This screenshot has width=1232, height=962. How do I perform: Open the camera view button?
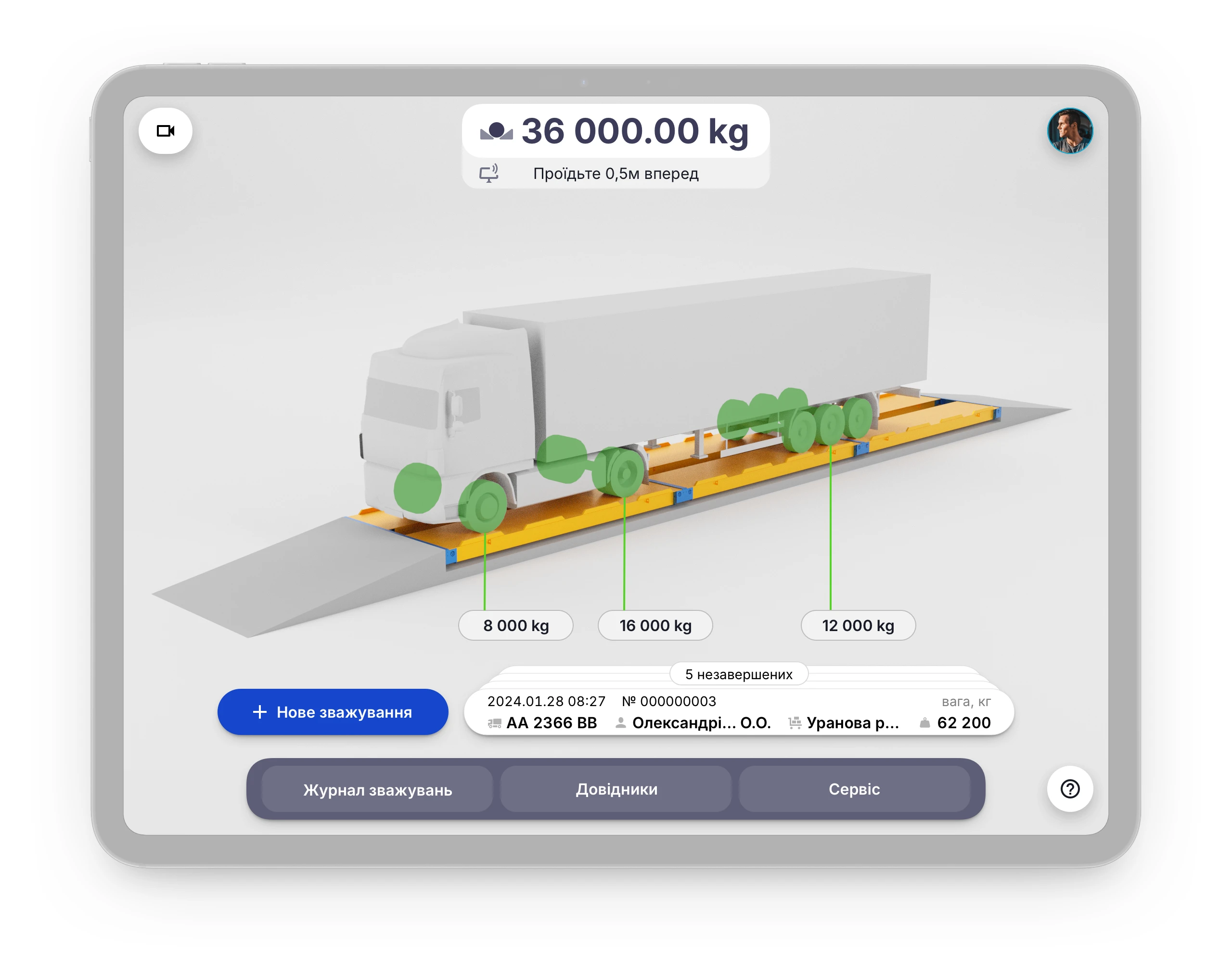(165, 131)
